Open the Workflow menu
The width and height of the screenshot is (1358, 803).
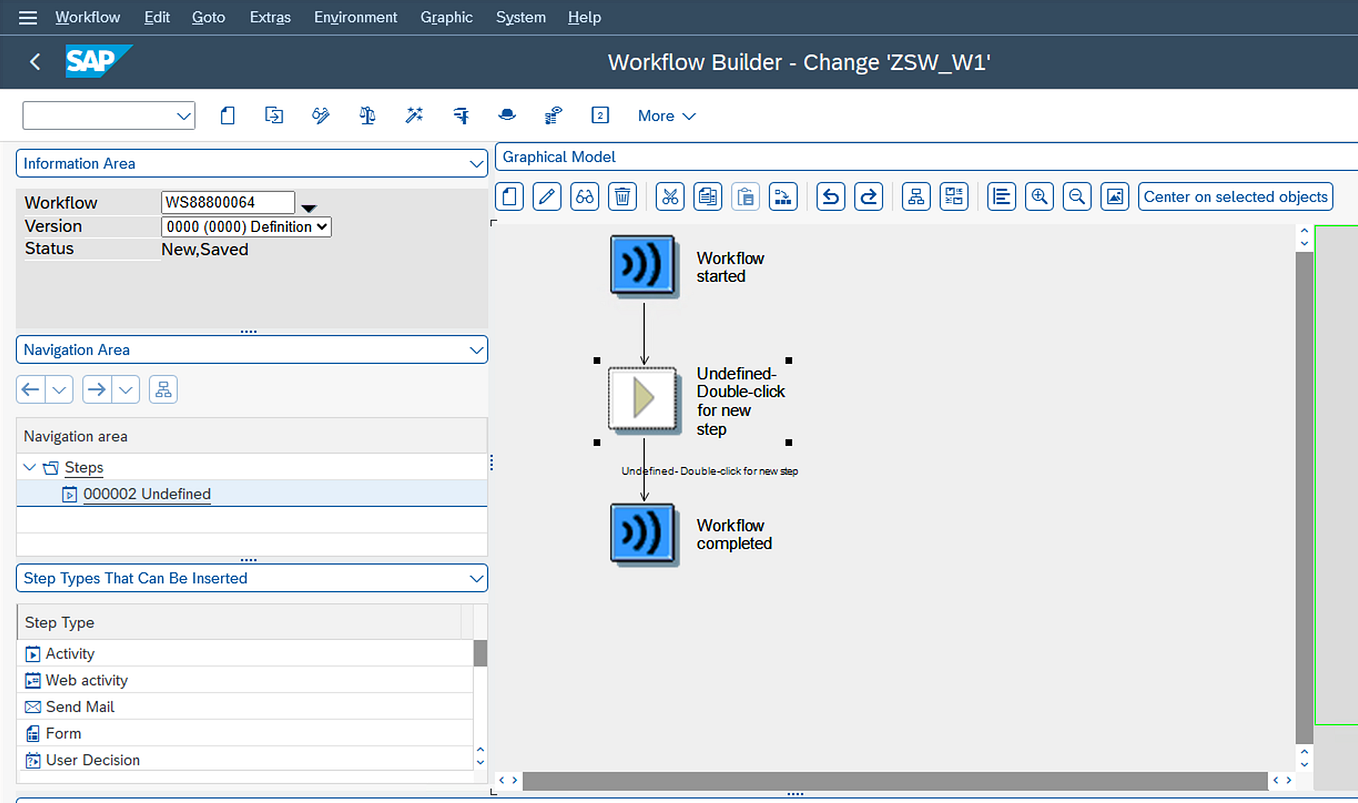click(88, 17)
